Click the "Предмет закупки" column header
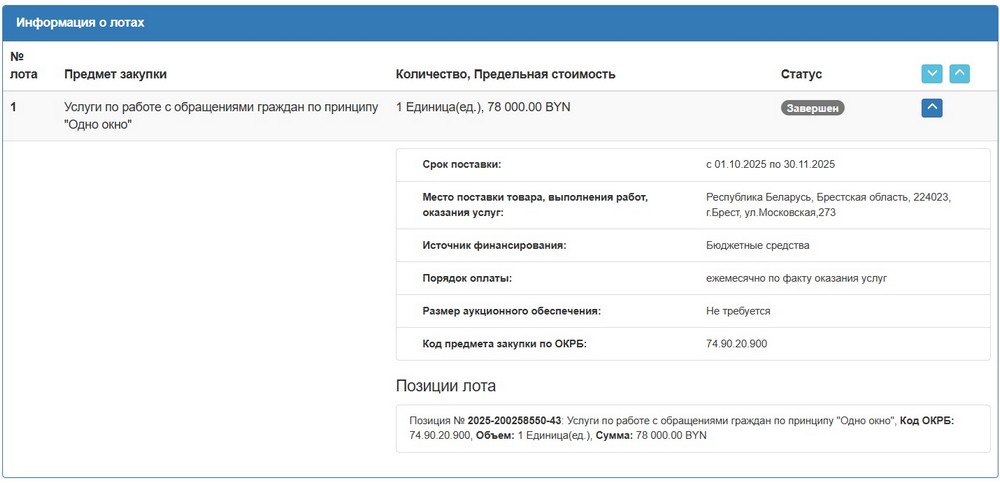1000x483 pixels. click(x=115, y=74)
